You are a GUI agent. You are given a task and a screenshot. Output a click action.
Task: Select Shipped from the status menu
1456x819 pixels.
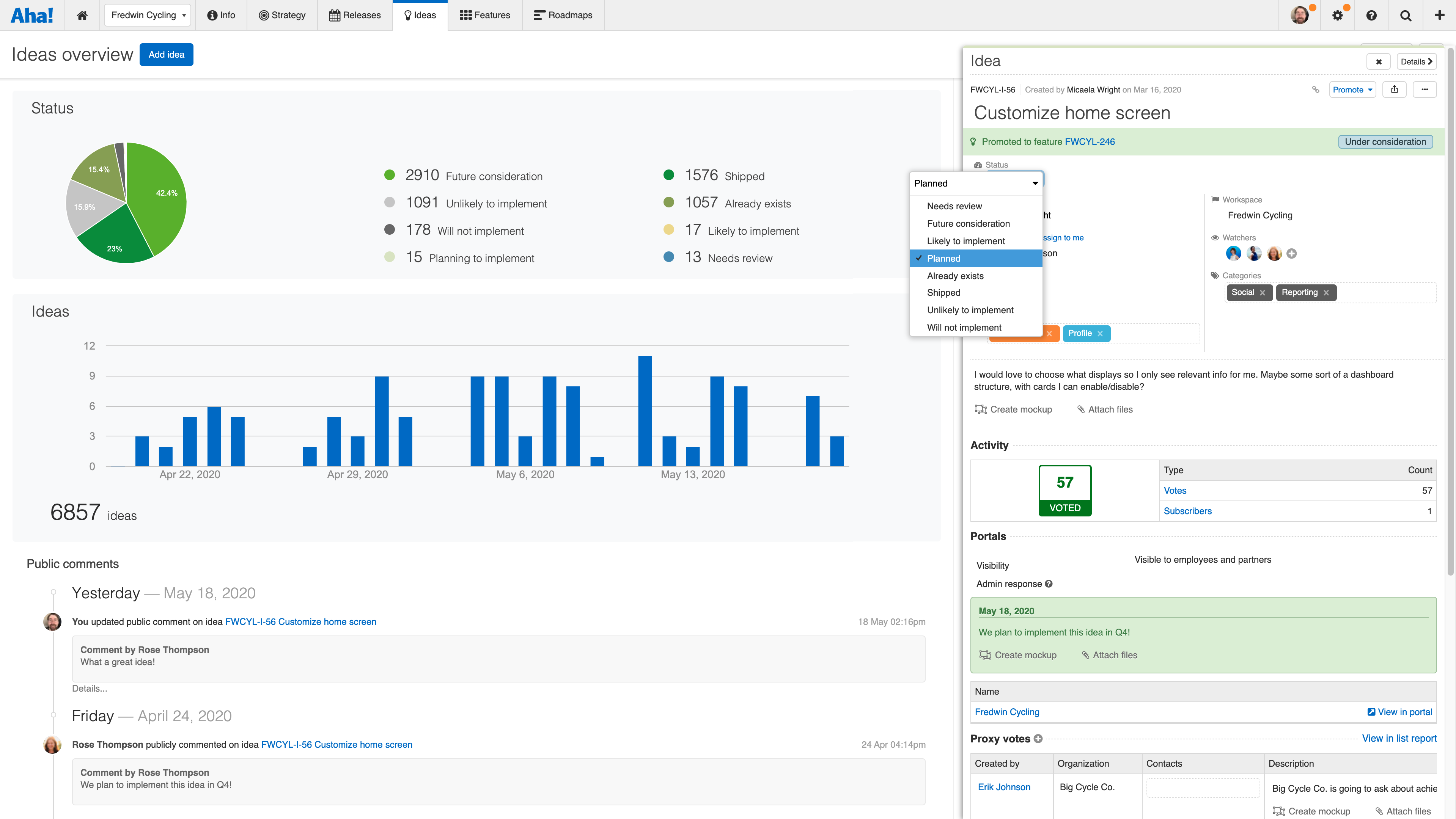click(x=943, y=293)
